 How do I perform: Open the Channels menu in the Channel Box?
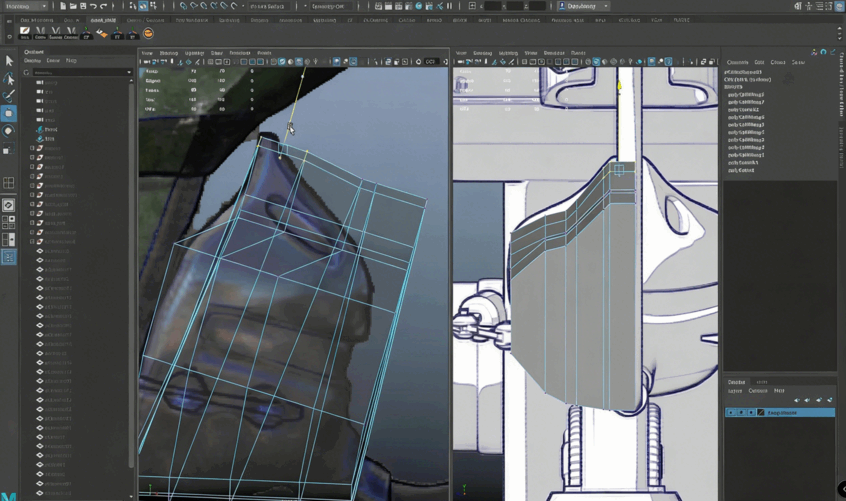click(737, 62)
